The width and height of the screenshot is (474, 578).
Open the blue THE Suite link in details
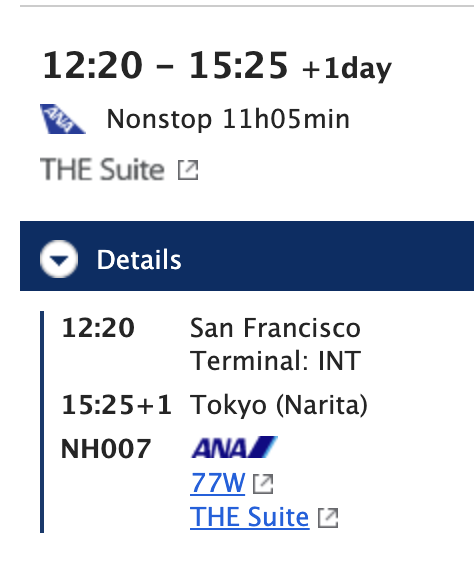click(250, 517)
